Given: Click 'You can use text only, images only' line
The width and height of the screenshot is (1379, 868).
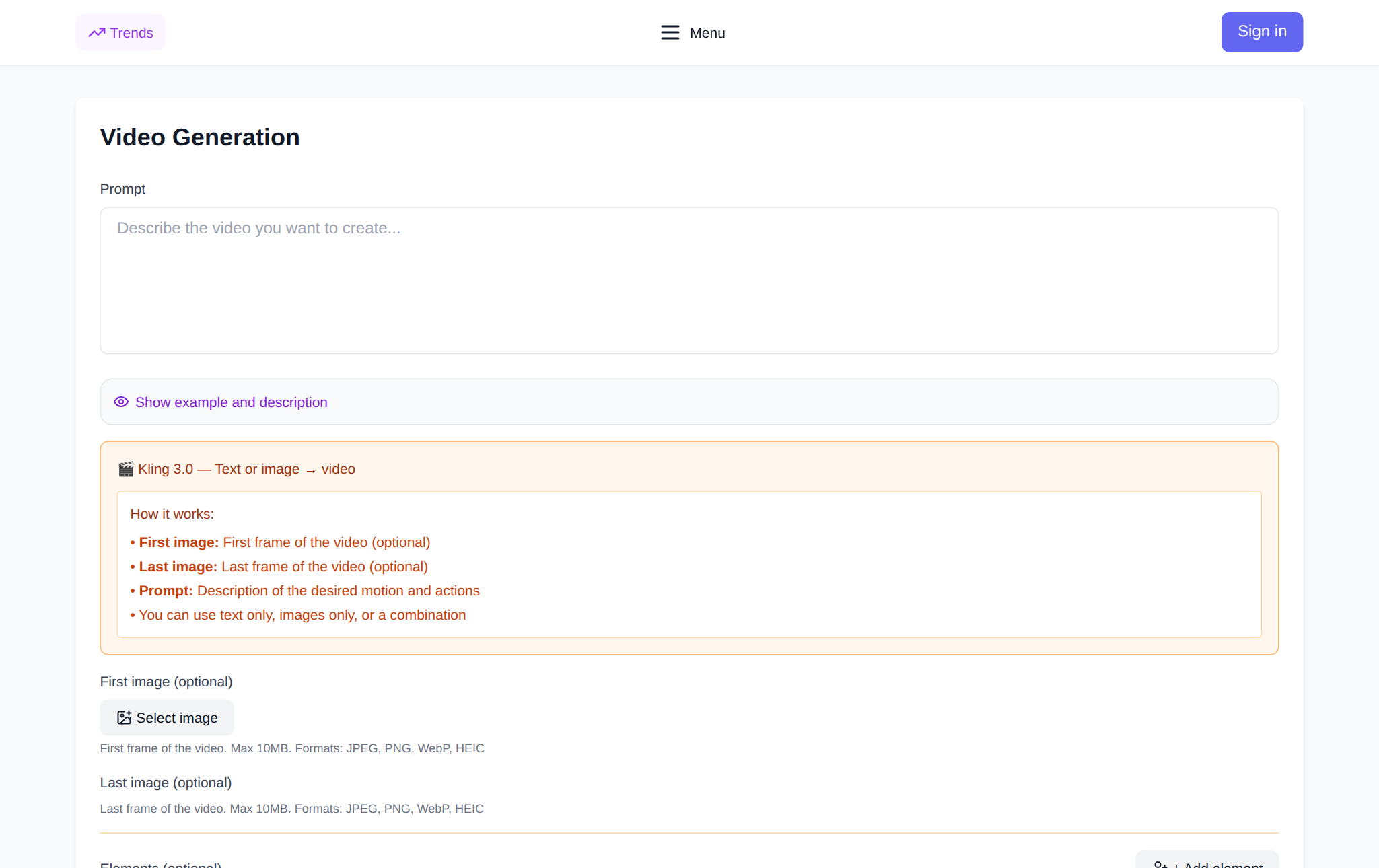Looking at the screenshot, I should click(x=298, y=615).
